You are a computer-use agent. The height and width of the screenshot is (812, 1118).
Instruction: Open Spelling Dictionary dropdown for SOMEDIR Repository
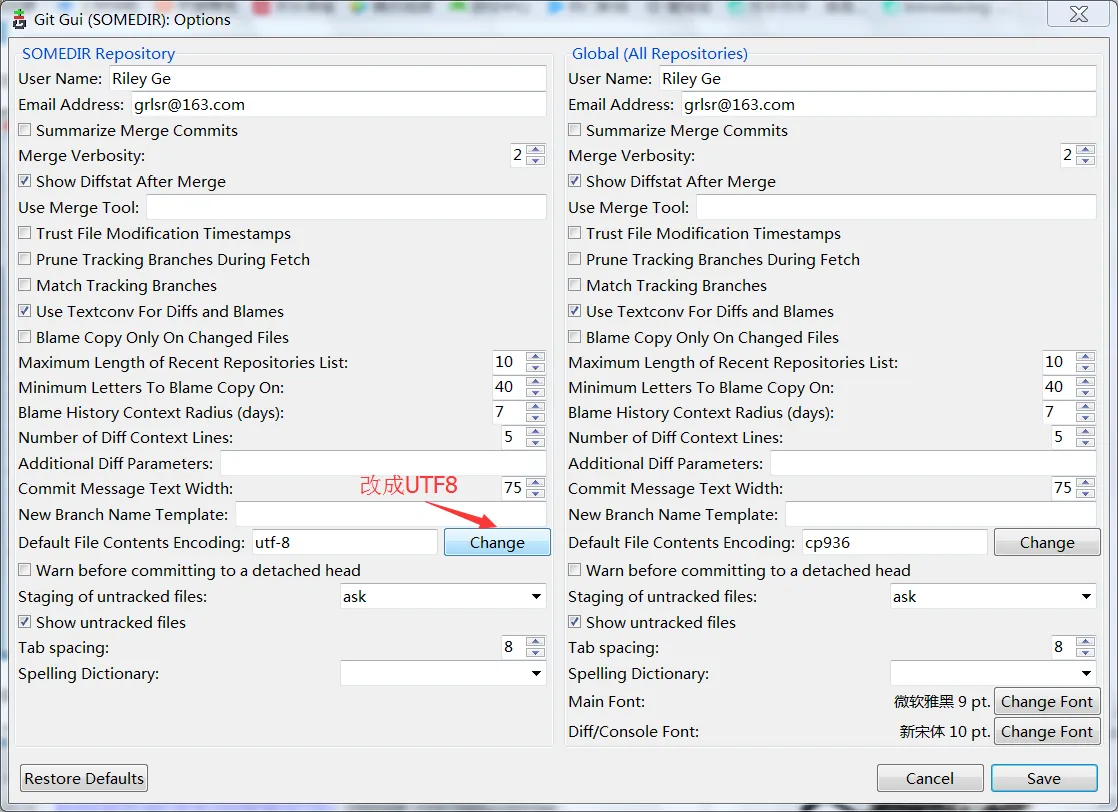click(443, 674)
